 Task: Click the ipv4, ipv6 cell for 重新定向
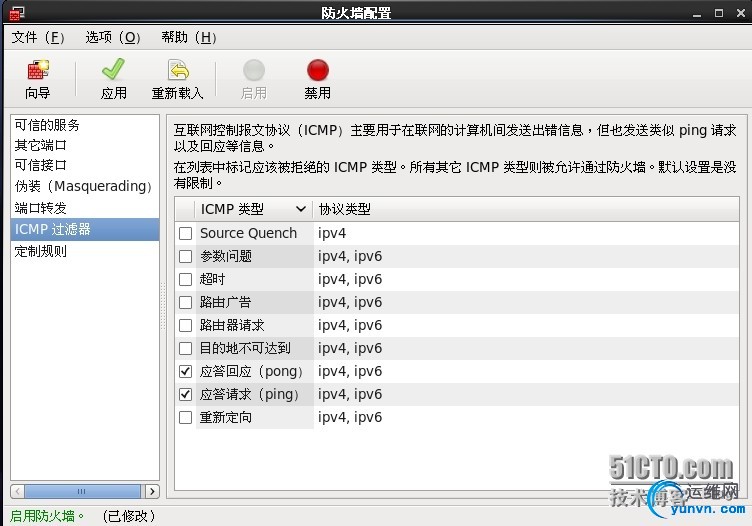click(x=350, y=417)
